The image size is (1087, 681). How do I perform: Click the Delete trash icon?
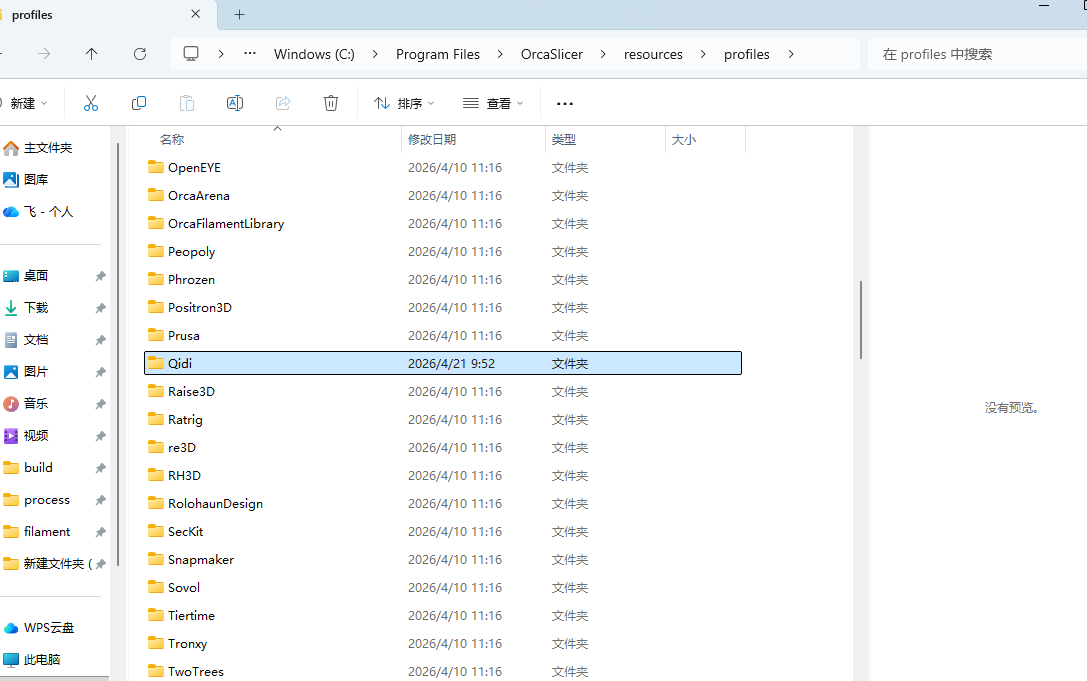331,103
